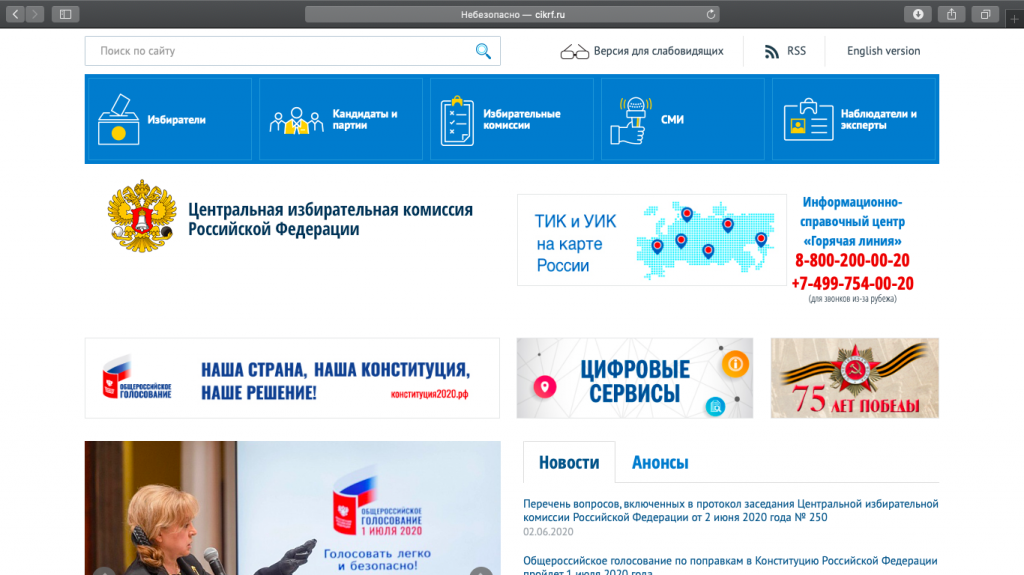This screenshot has width=1024, height=575.
Task: Click the people icon for Кандидаты и партии
Action: click(296, 120)
